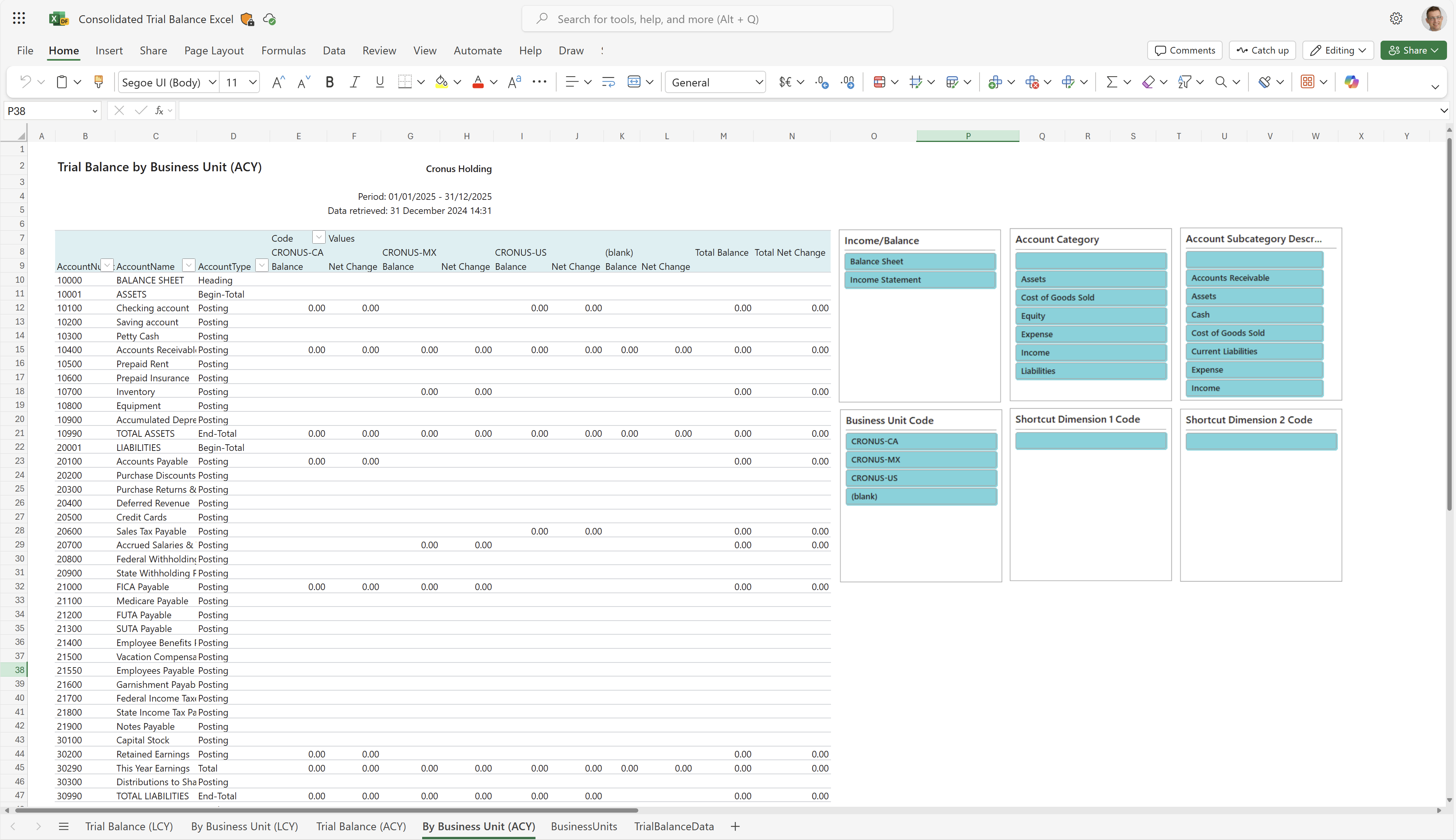Toggle Balance Sheet filter option

point(919,261)
